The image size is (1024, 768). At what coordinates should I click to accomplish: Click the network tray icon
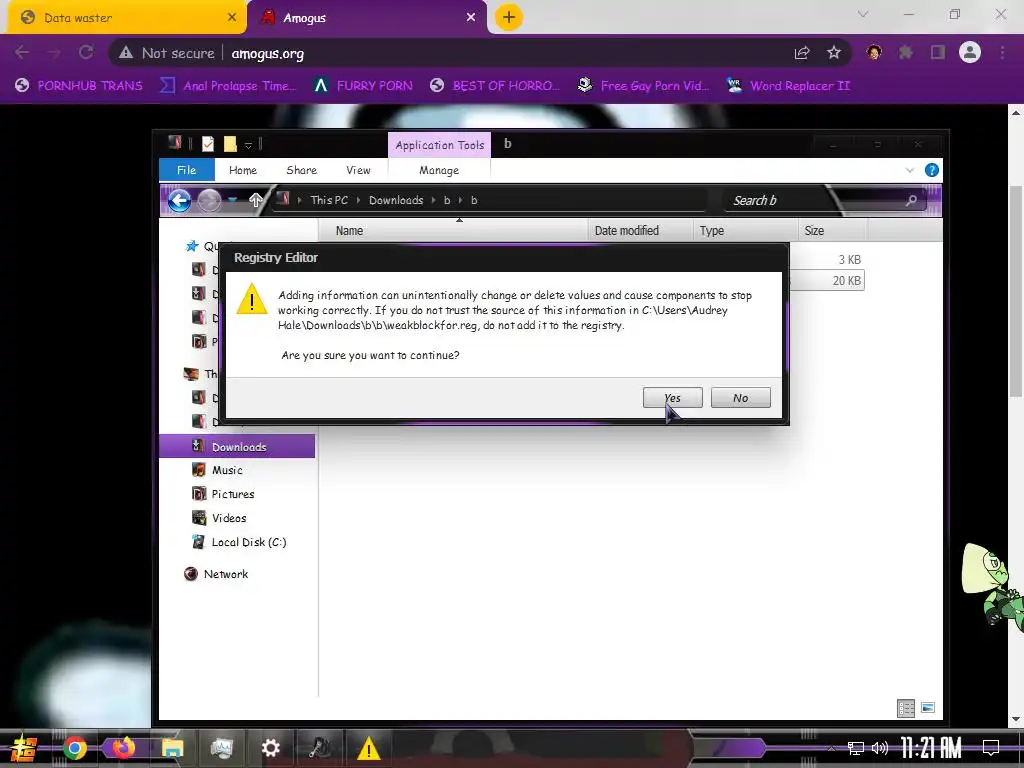[856, 748]
